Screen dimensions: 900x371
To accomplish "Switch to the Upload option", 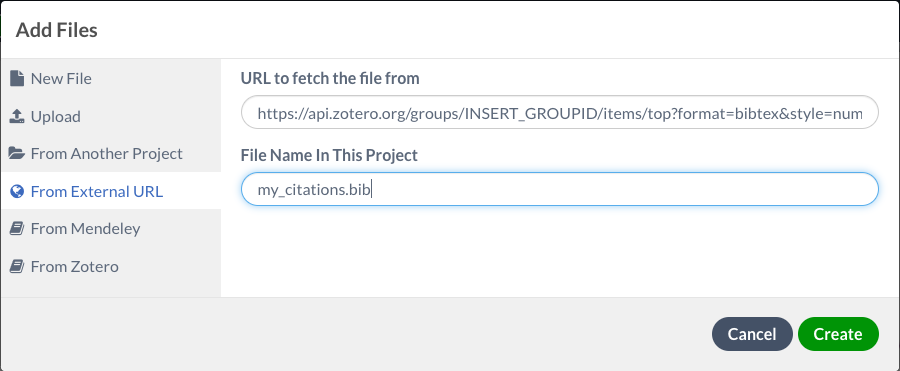I will [56, 117].
